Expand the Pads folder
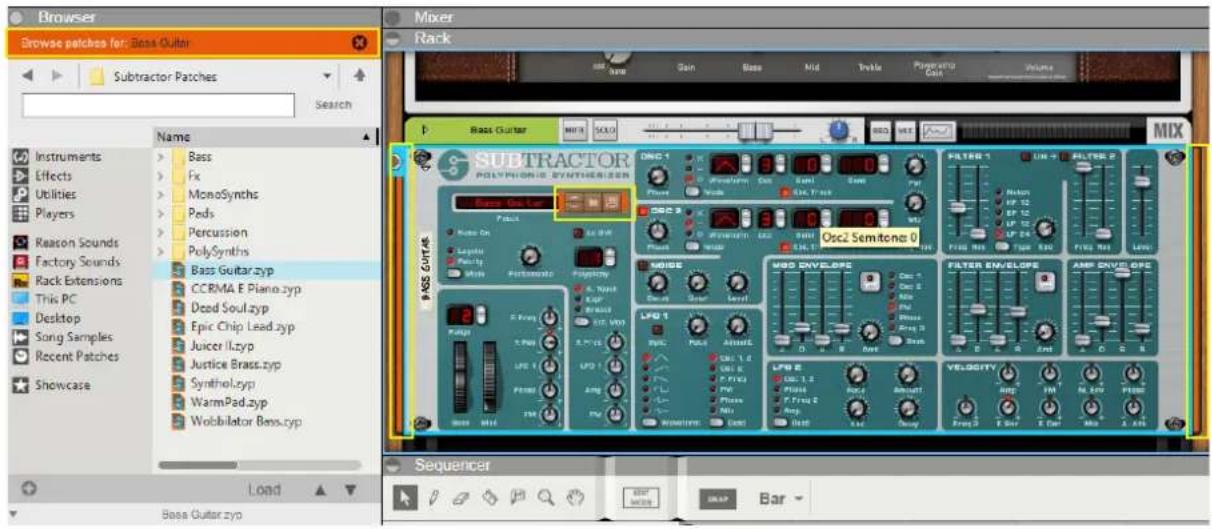 click(160, 214)
